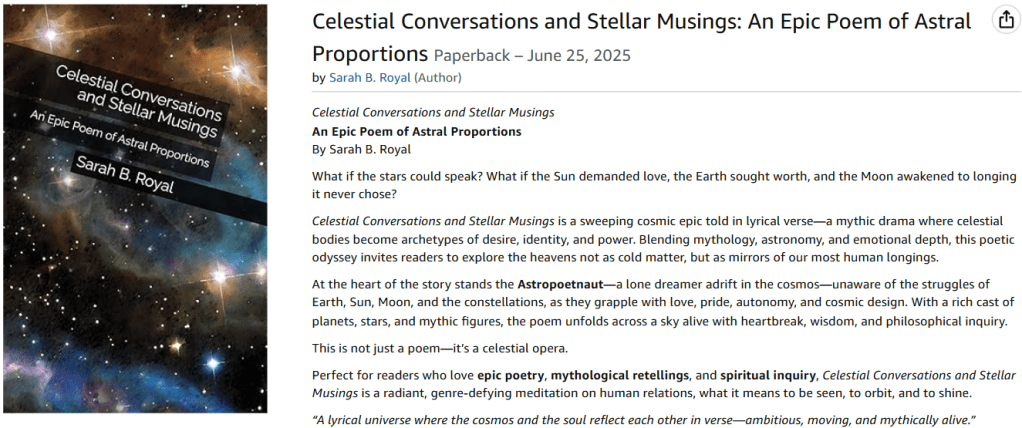
Task: Click the italic book title heading the description
Action: pos(433,112)
